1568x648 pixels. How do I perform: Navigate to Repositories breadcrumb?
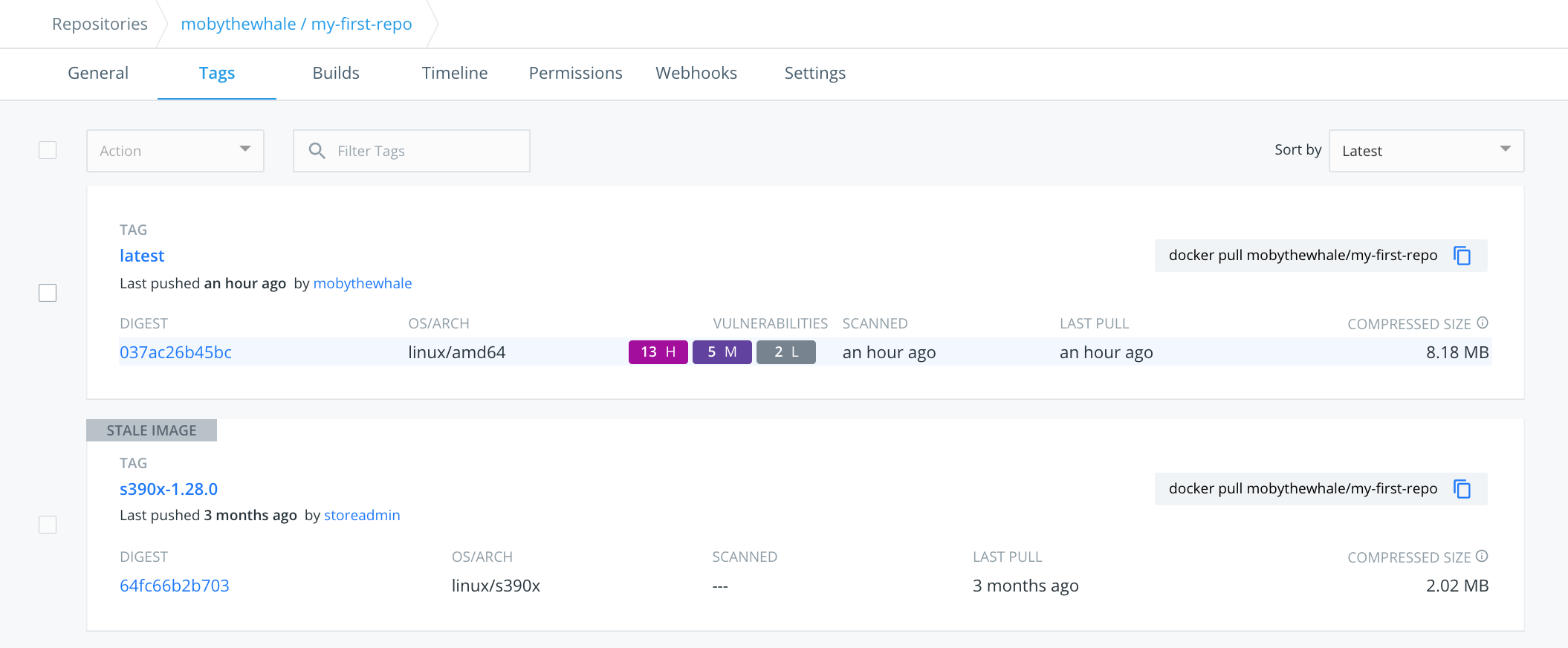pyautogui.click(x=100, y=24)
